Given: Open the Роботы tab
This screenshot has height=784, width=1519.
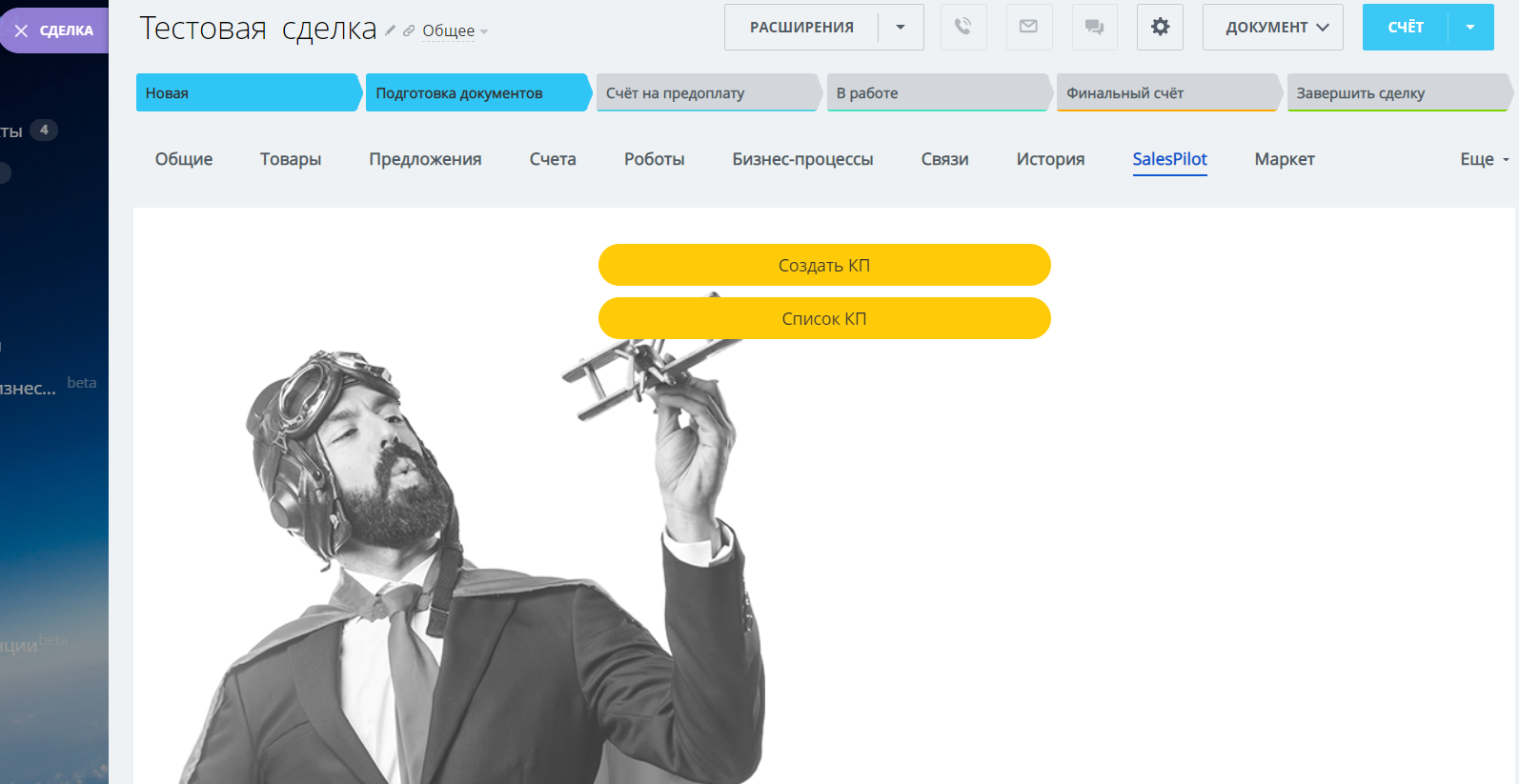Looking at the screenshot, I should tap(654, 159).
